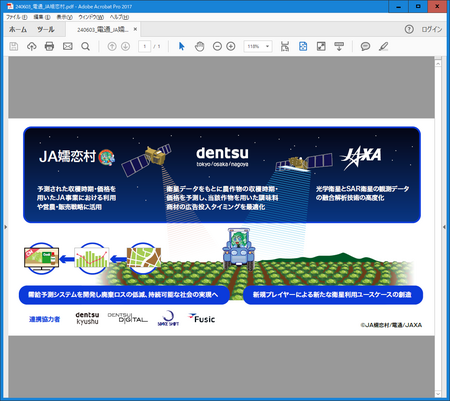Click the ログイン button
The image size is (450, 401).
432,29
